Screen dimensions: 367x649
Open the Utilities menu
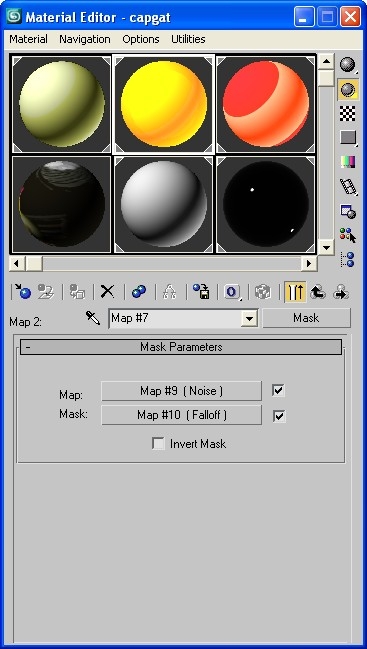[x=188, y=39]
